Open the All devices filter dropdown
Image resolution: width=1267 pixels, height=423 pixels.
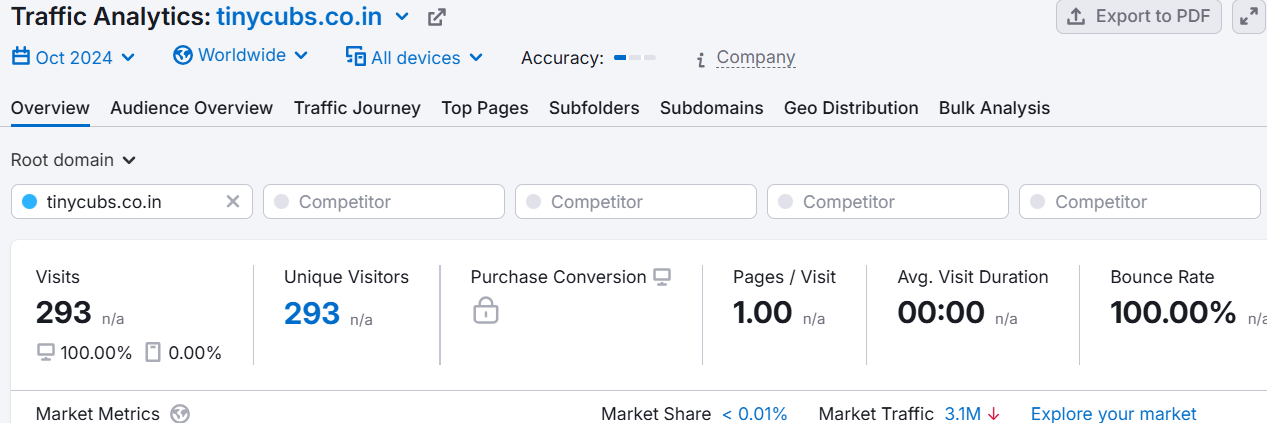pos(414,57)
